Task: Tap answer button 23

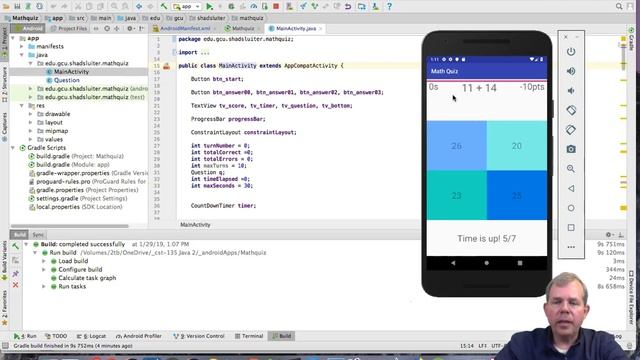Action: pos(457,196)
